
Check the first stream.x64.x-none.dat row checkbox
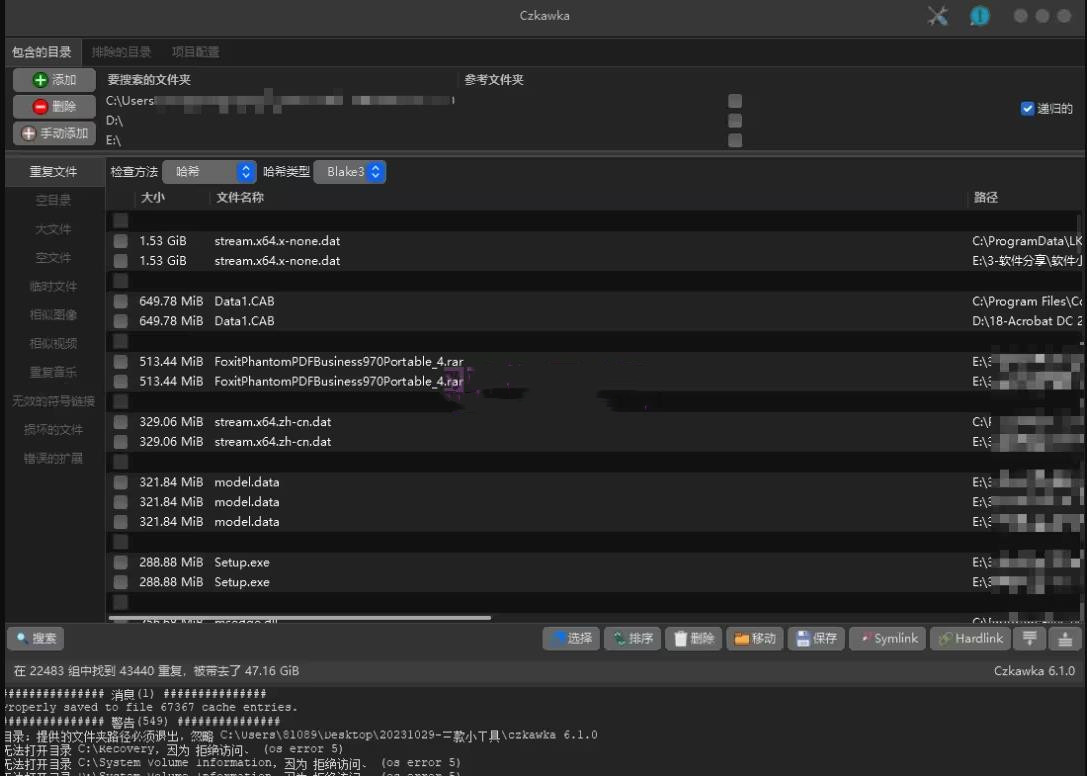tap(120, 241)
